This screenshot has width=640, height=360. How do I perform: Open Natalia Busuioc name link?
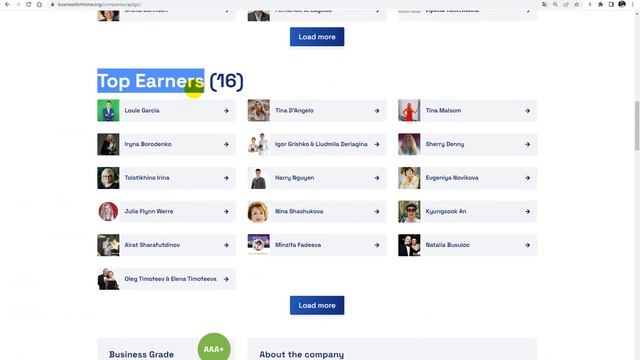[448, 245]
